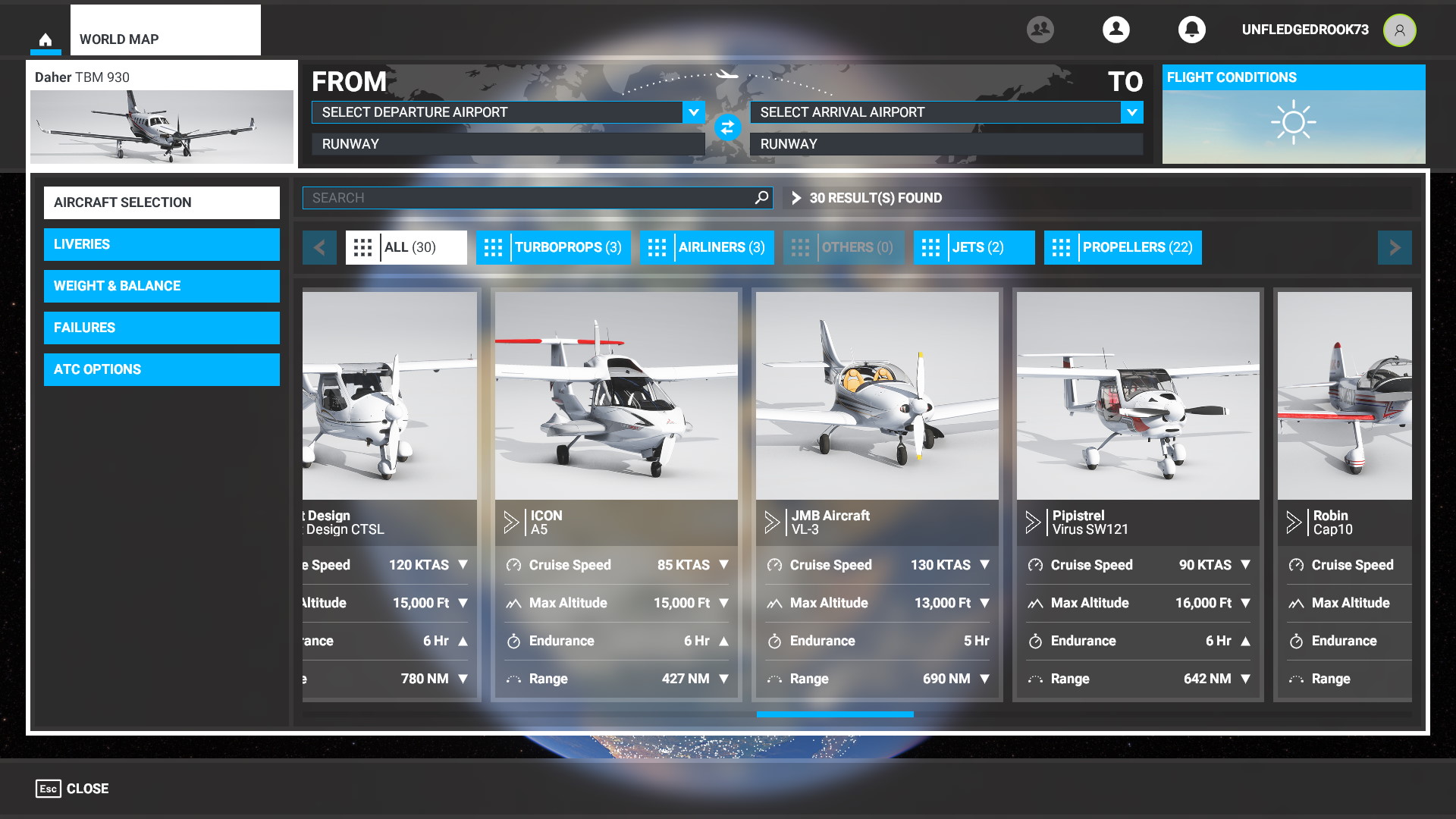The image size is (1456, 819).
Task: Click the Turboprops grid icon
Action: click(x=493, y=247)
